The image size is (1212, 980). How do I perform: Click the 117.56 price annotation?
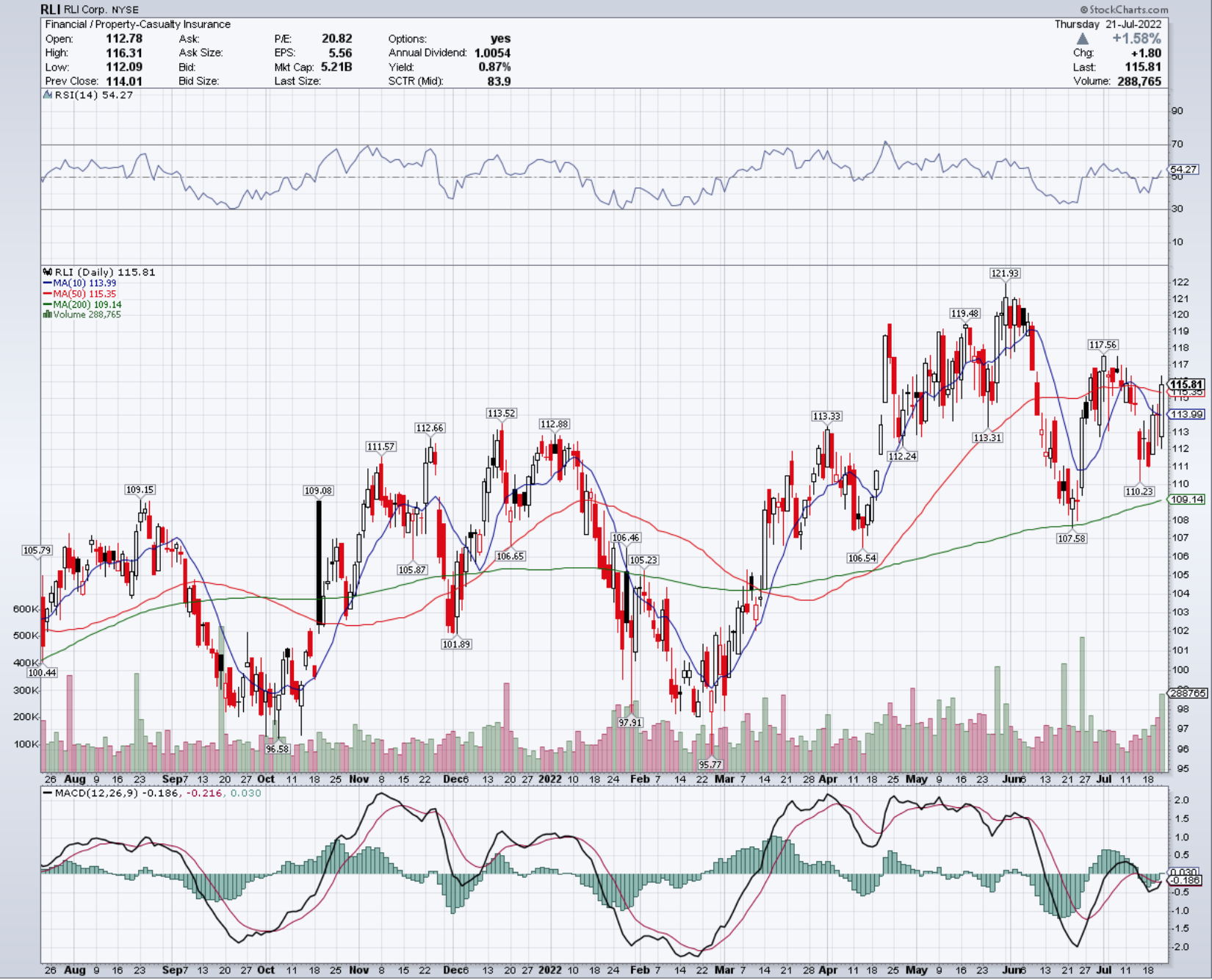(1103, 345)
